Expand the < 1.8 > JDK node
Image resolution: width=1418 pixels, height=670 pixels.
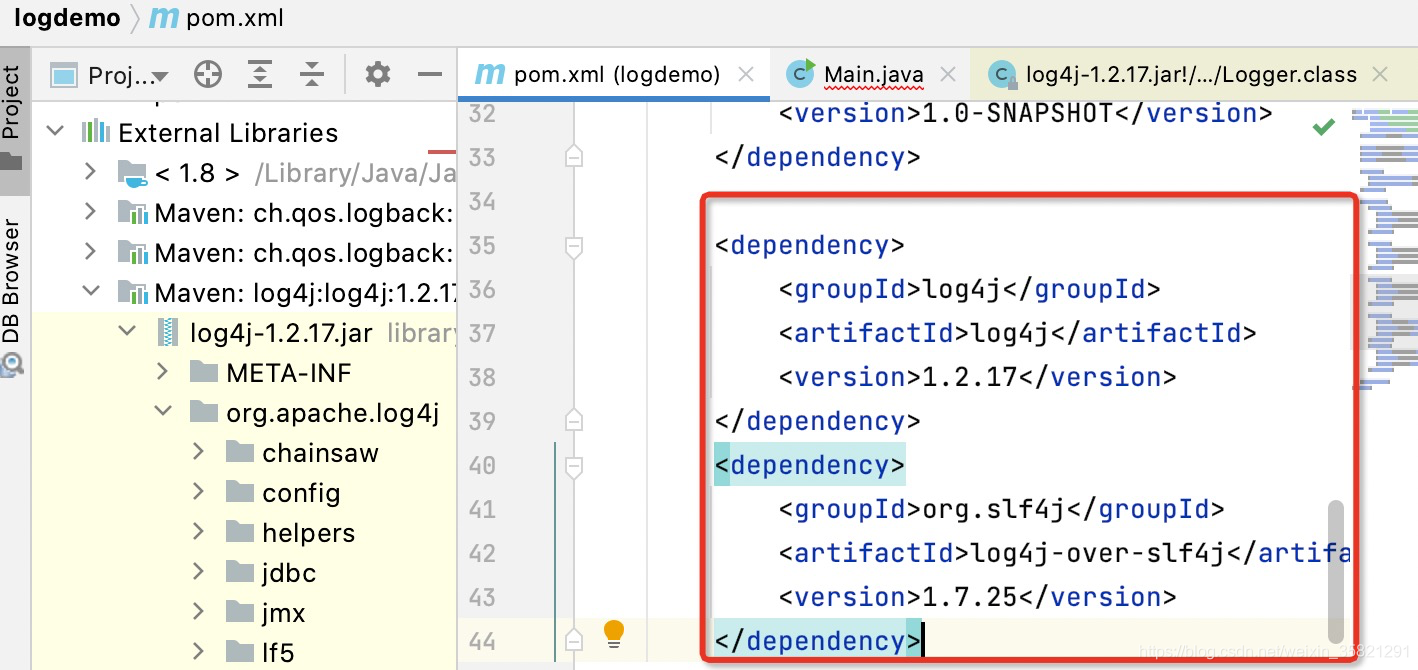pyautogui.click(x=91, y=172)
